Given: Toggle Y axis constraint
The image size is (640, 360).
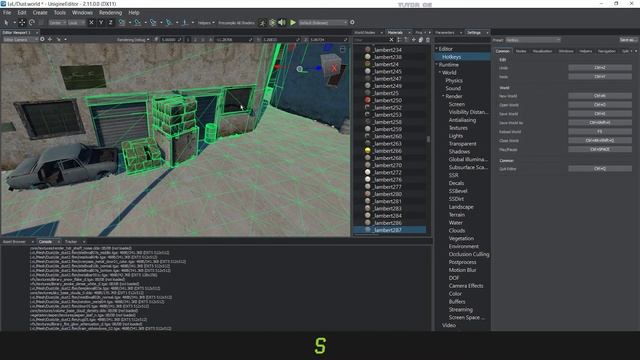Looking at the screenshot, I should 101,22.
